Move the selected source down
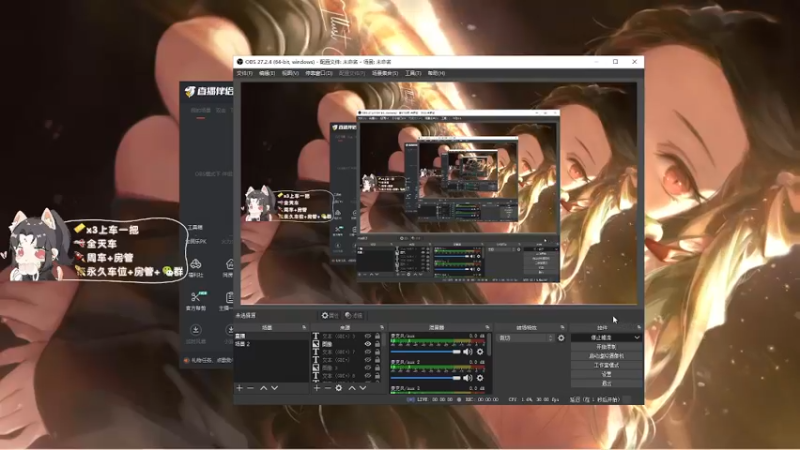Image resolution: width=800 pixels, height=450 pixels. (x=363, y=388)
